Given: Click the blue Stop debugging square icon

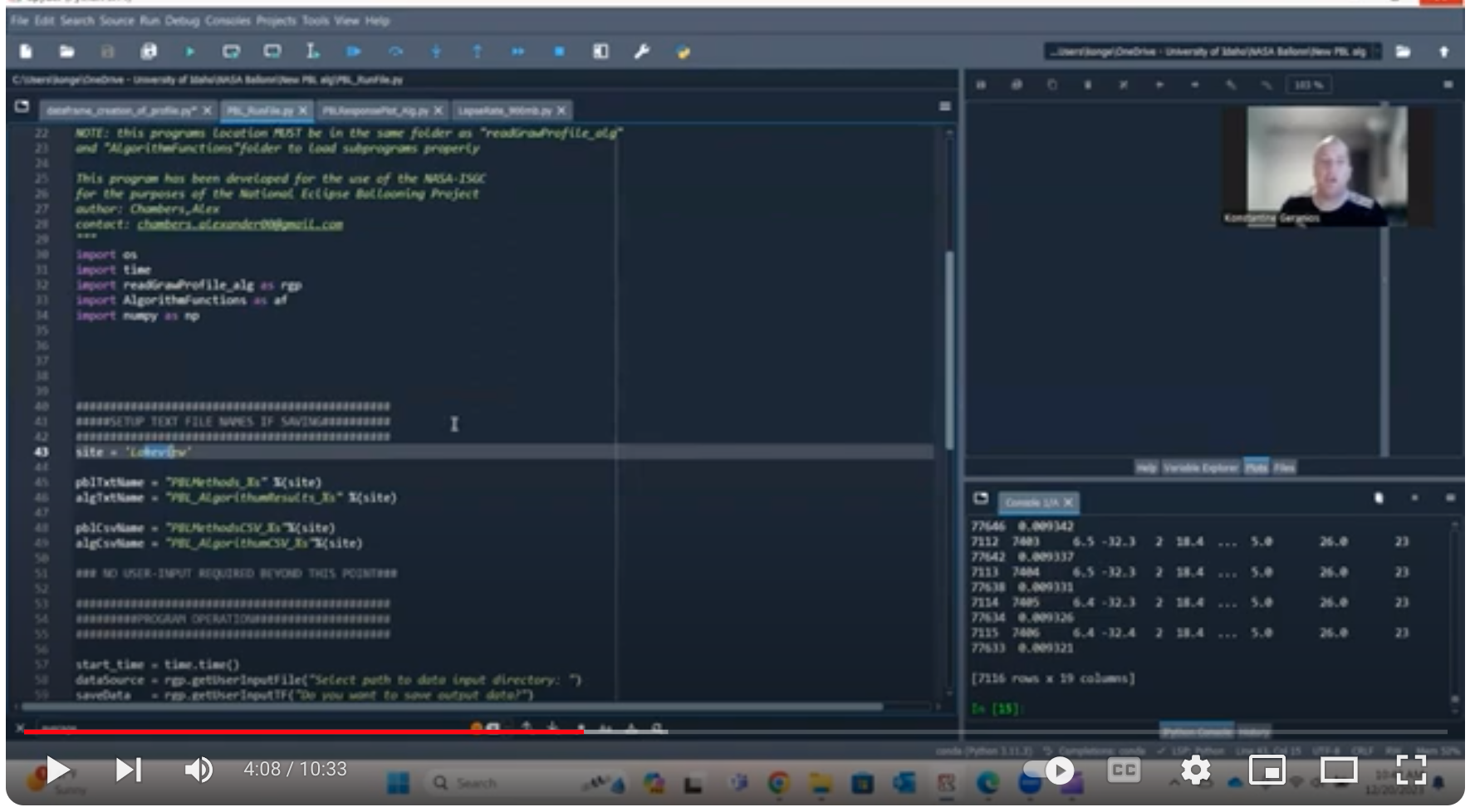Looking at the screenshot, I should pos(559,51).
